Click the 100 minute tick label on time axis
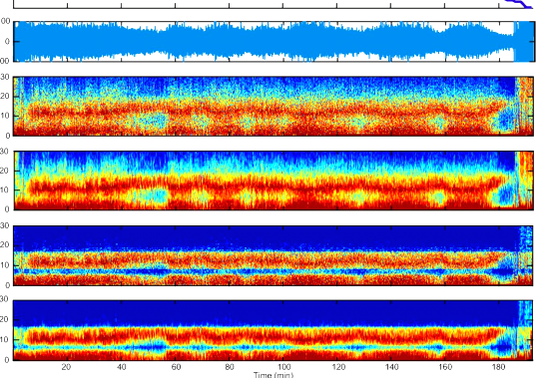This screenshot has width=541, height=378. [284, 367]
